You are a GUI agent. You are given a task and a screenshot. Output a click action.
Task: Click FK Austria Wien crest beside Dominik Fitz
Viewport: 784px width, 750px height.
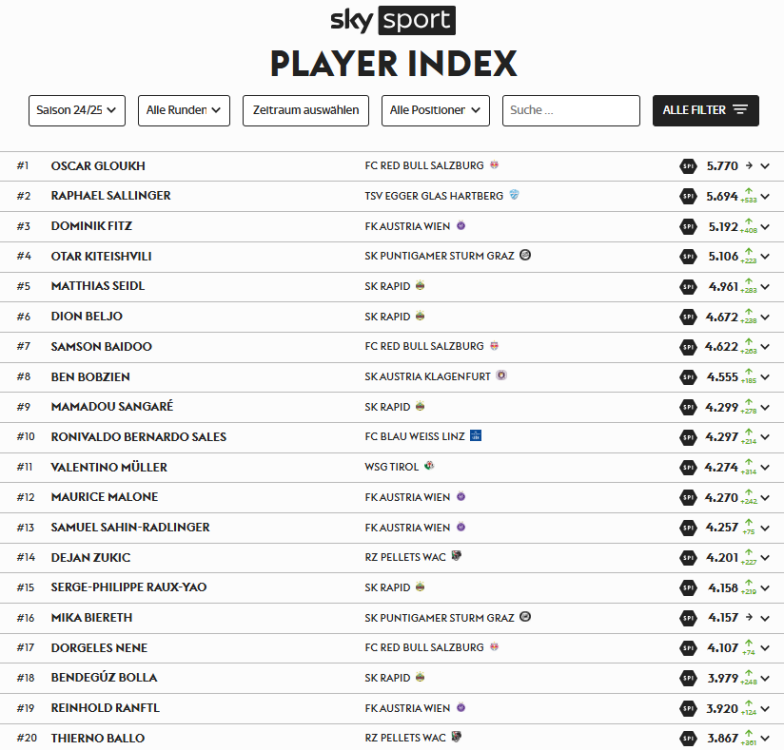coord(461,226)
